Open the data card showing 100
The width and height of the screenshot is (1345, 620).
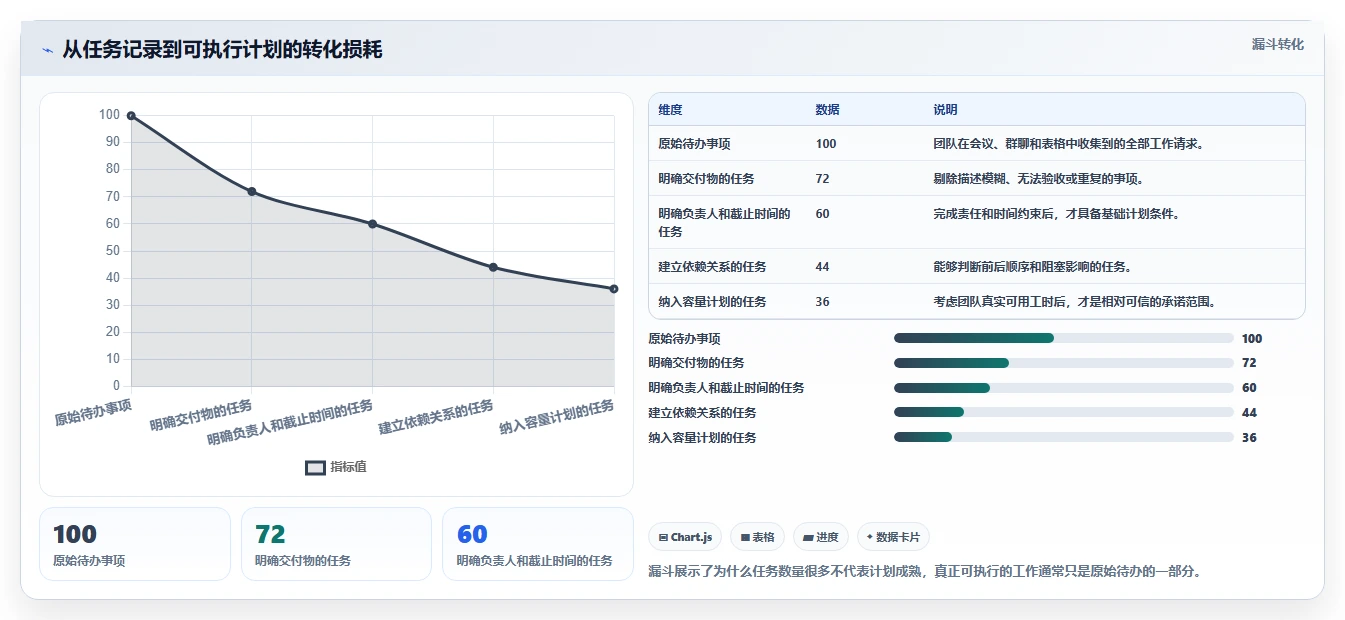pyautogui.click(x=135, y=544)
